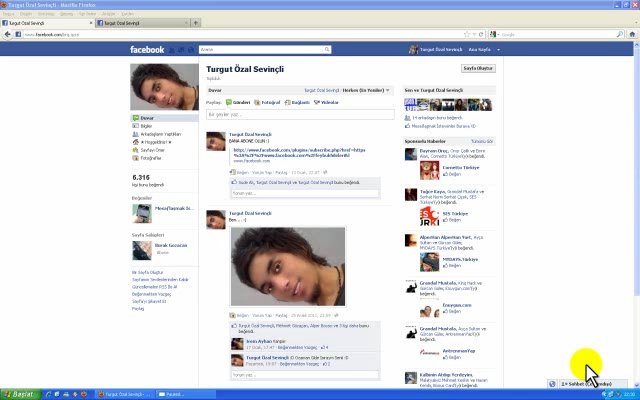
Task: Go to browser home page icon
Action: pos(632,34)
